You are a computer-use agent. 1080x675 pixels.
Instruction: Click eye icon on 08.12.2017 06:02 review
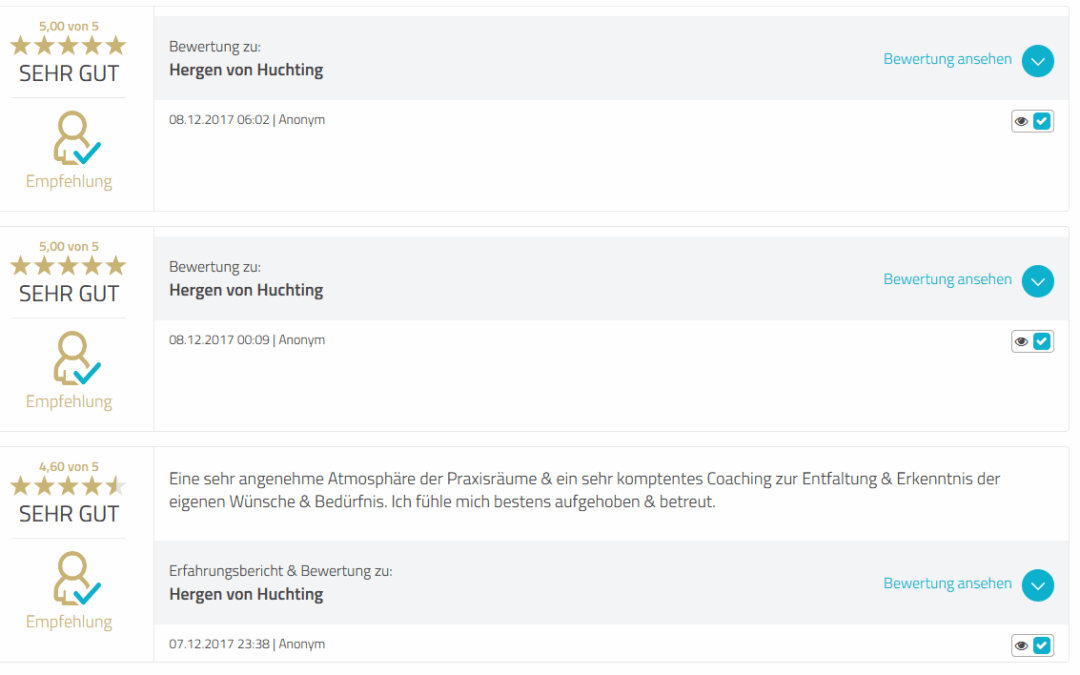(x=1021, y=121)
